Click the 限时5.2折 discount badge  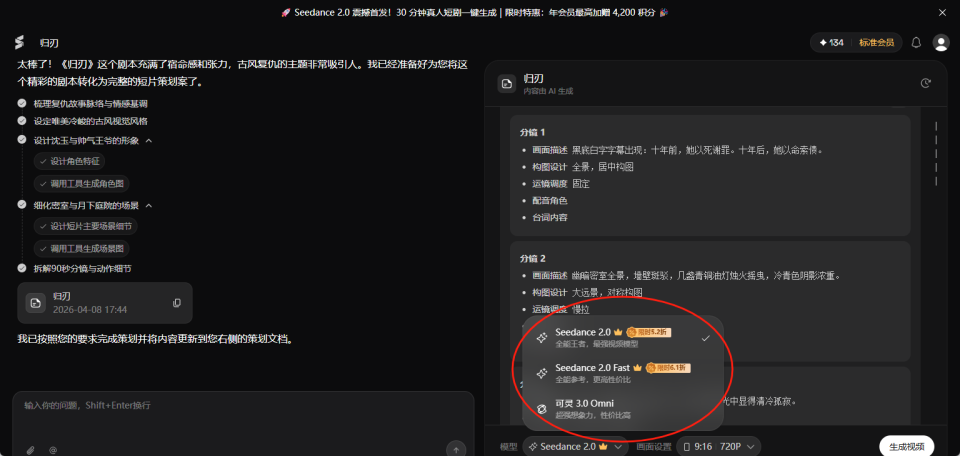(x=649, y=332)
